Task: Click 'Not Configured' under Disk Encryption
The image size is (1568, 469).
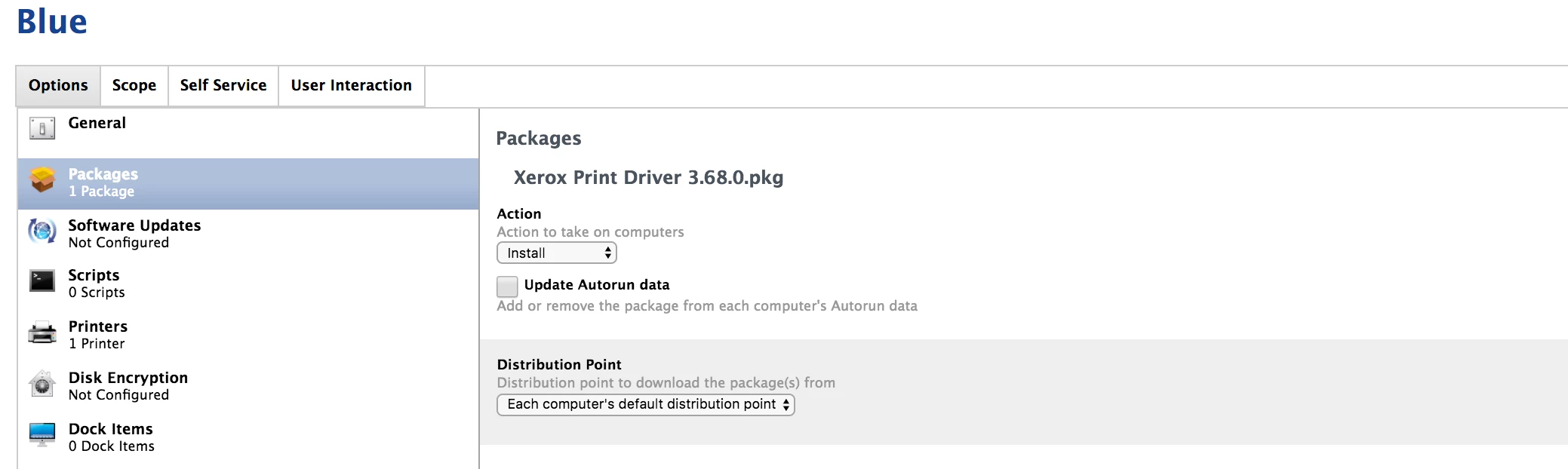Action: [118, 395]
